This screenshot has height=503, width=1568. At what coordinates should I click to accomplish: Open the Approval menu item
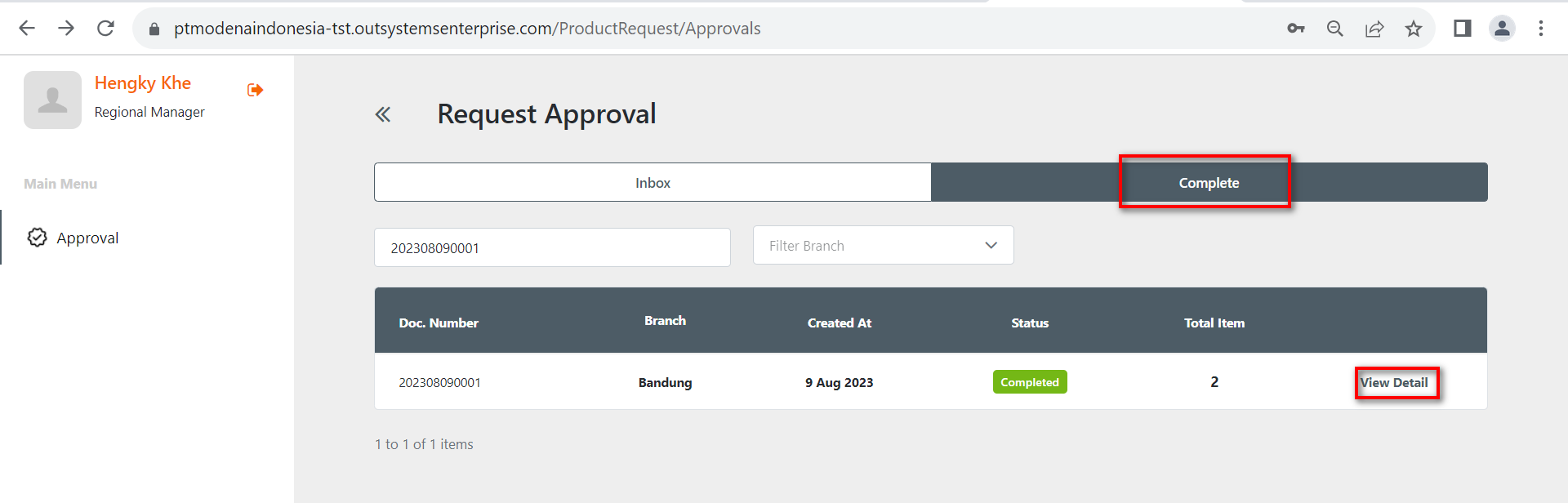point(87,238)
